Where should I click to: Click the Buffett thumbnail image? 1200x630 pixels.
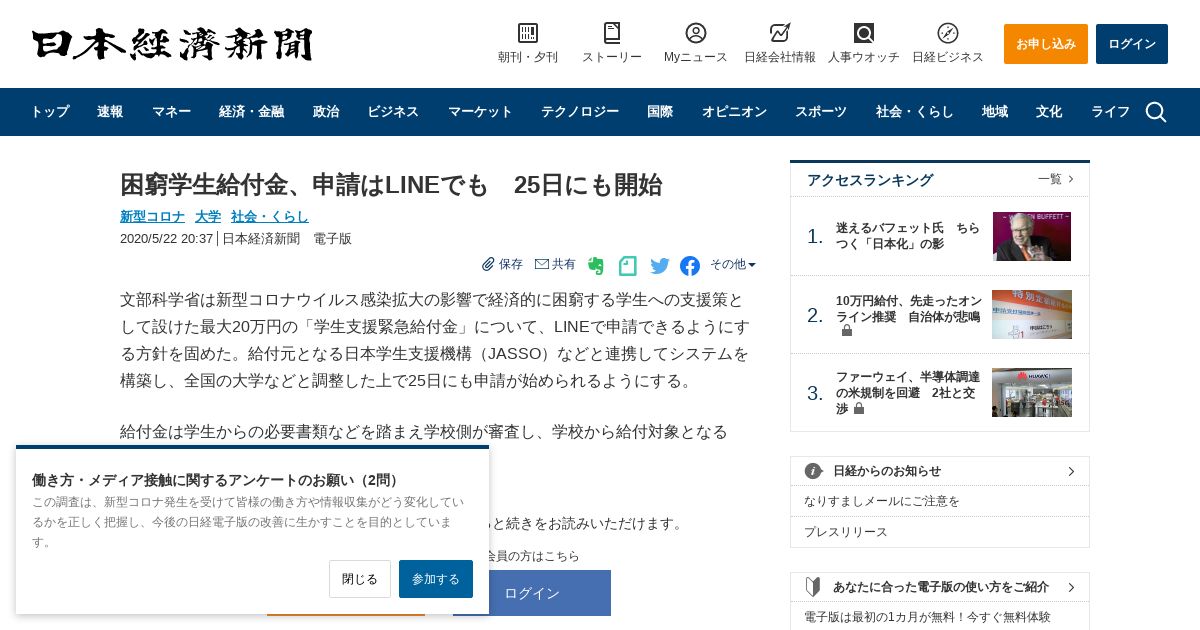point(1032,236)
